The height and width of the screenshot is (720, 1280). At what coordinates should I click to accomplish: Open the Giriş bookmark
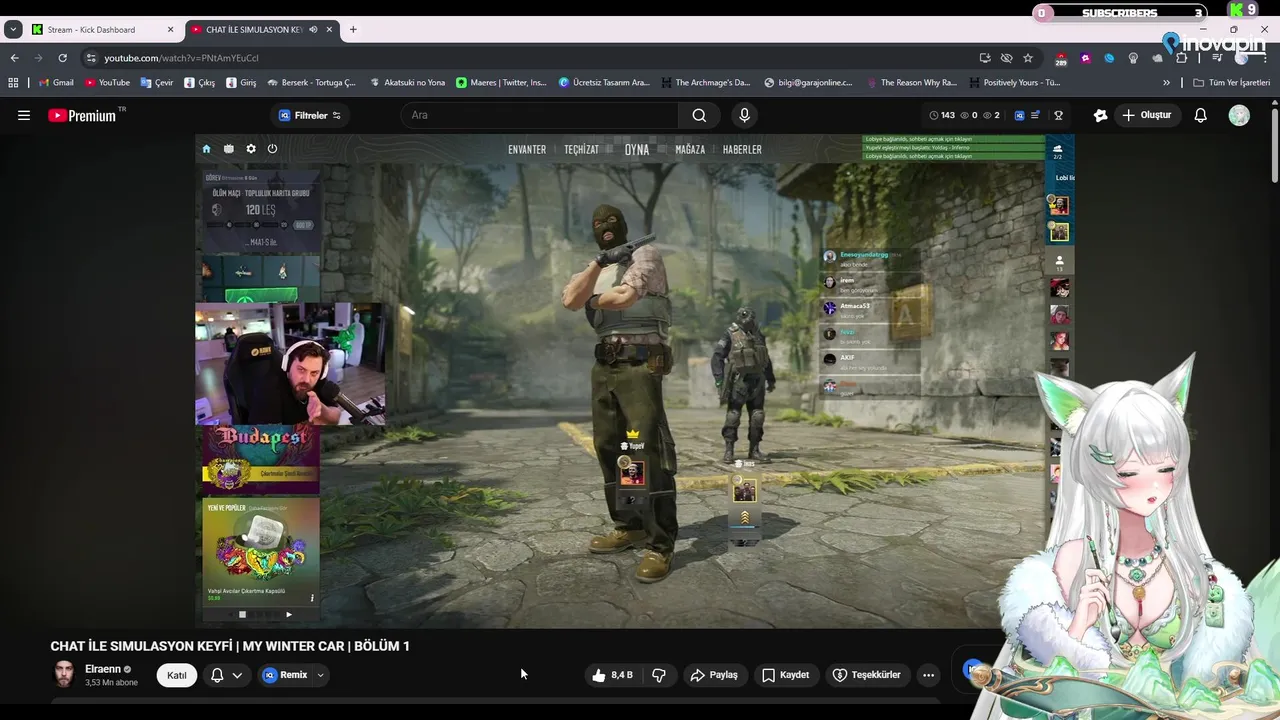click(241, 83)
